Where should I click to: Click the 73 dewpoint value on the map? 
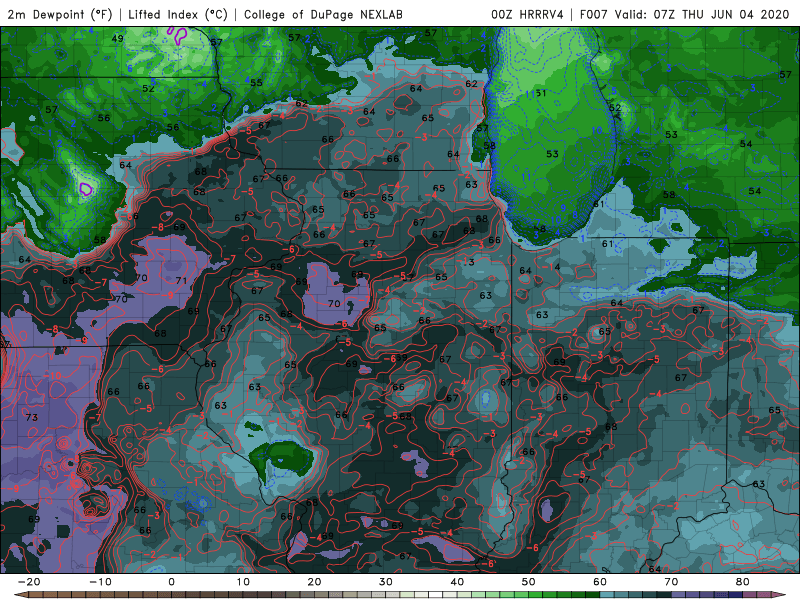click(32, 417)
